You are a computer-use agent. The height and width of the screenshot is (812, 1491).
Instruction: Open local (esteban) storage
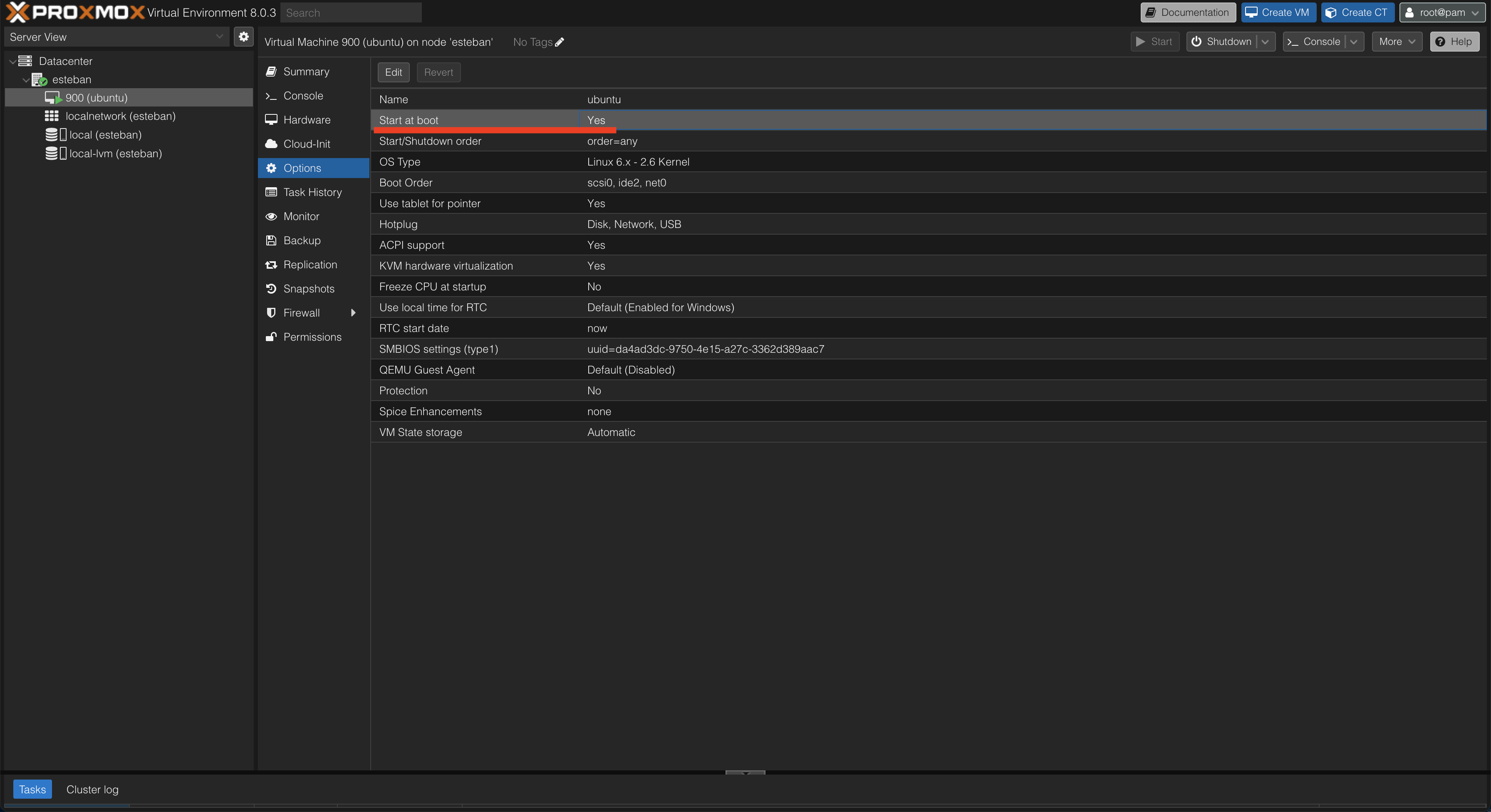coord(105,135)
